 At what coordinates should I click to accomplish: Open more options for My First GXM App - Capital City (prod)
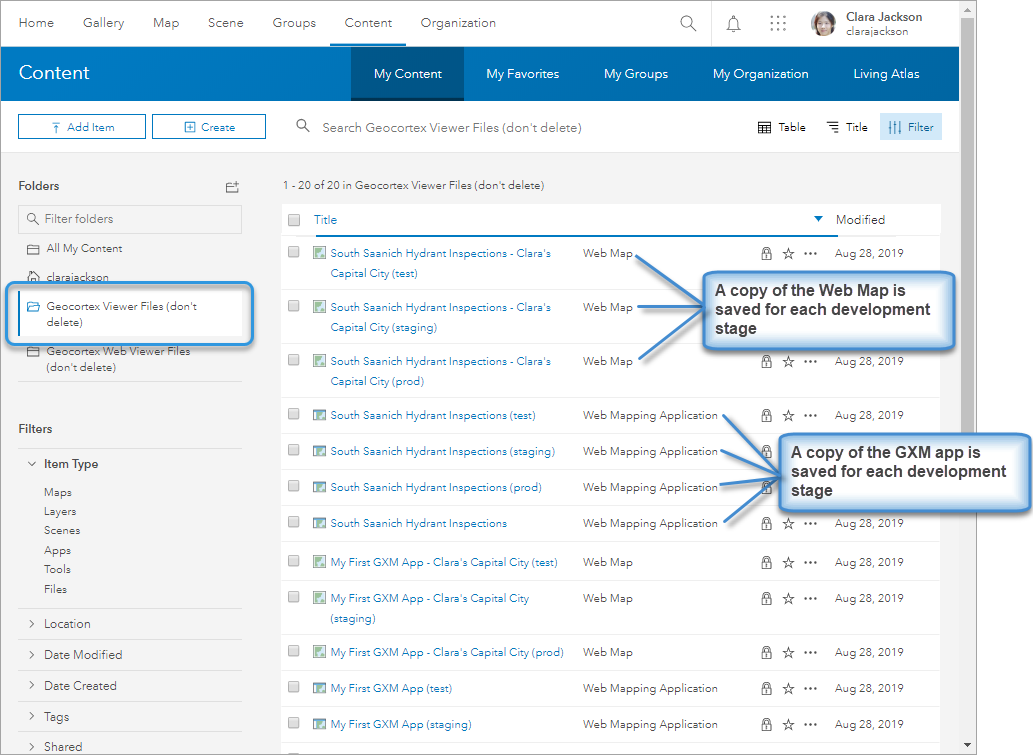click(811, 653)
